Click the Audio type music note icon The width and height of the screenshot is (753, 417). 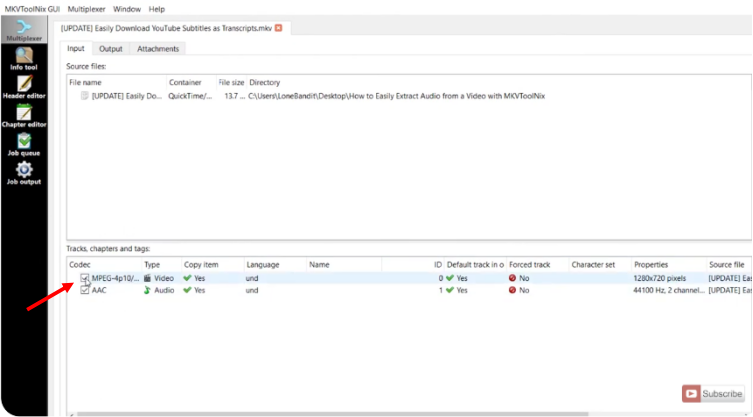click(x=147, y=290)
